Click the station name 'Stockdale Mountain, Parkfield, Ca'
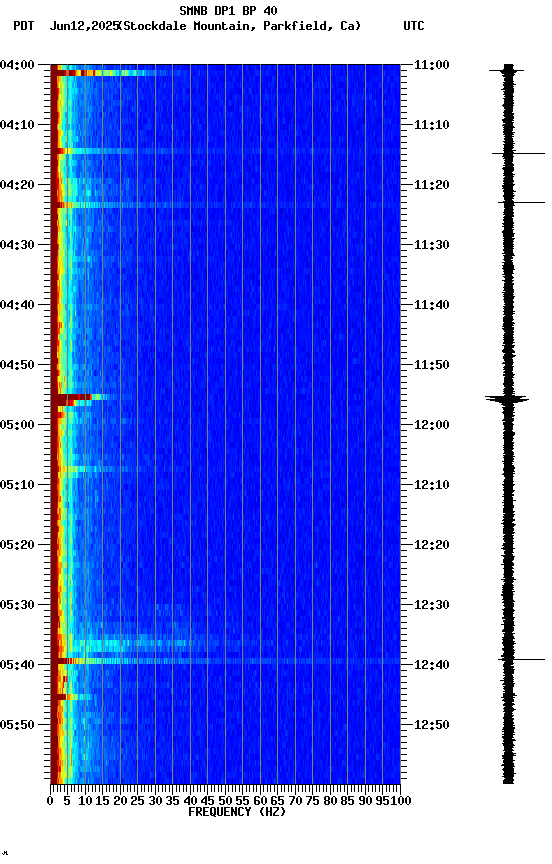 pos(240,26)
